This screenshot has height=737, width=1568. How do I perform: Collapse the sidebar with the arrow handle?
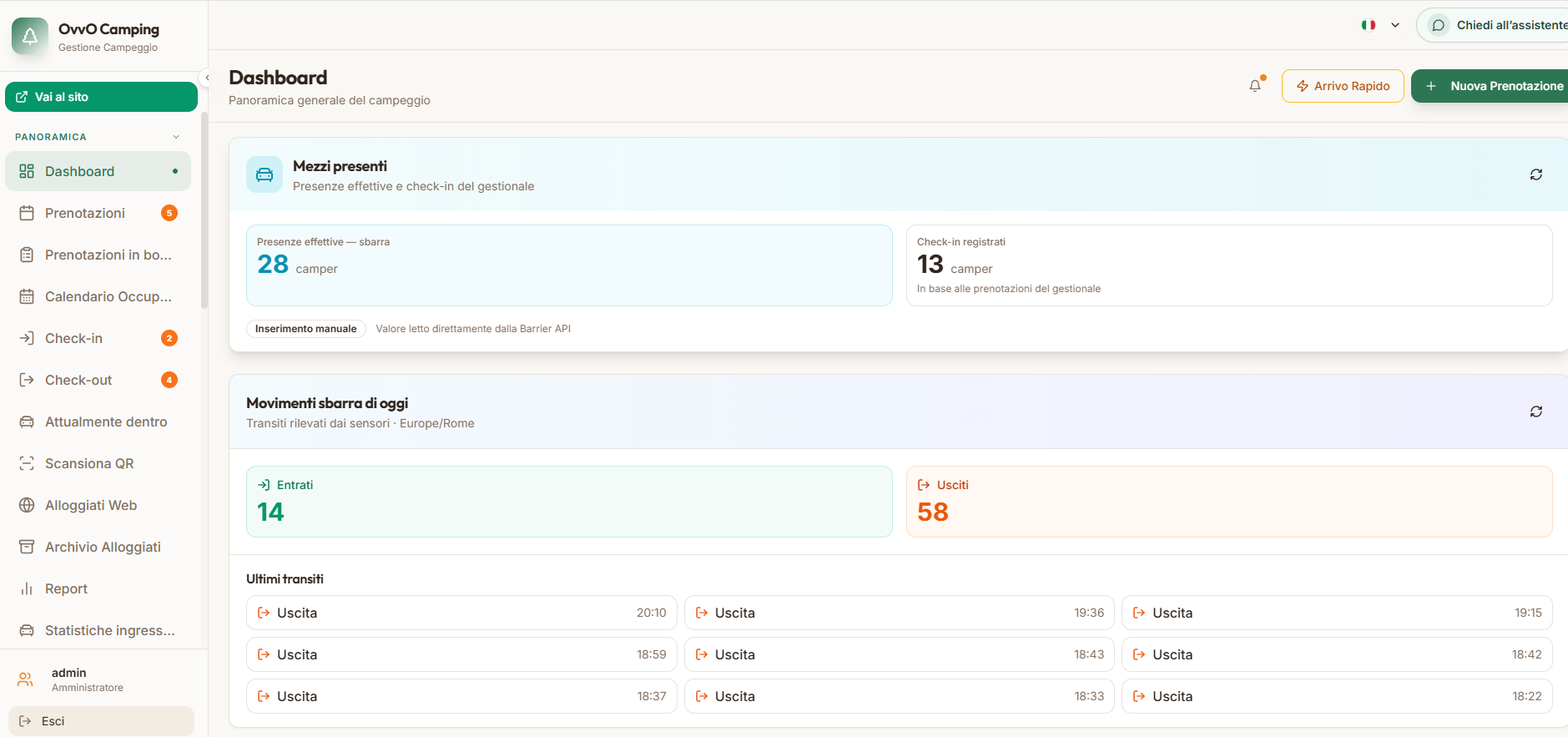206,78
